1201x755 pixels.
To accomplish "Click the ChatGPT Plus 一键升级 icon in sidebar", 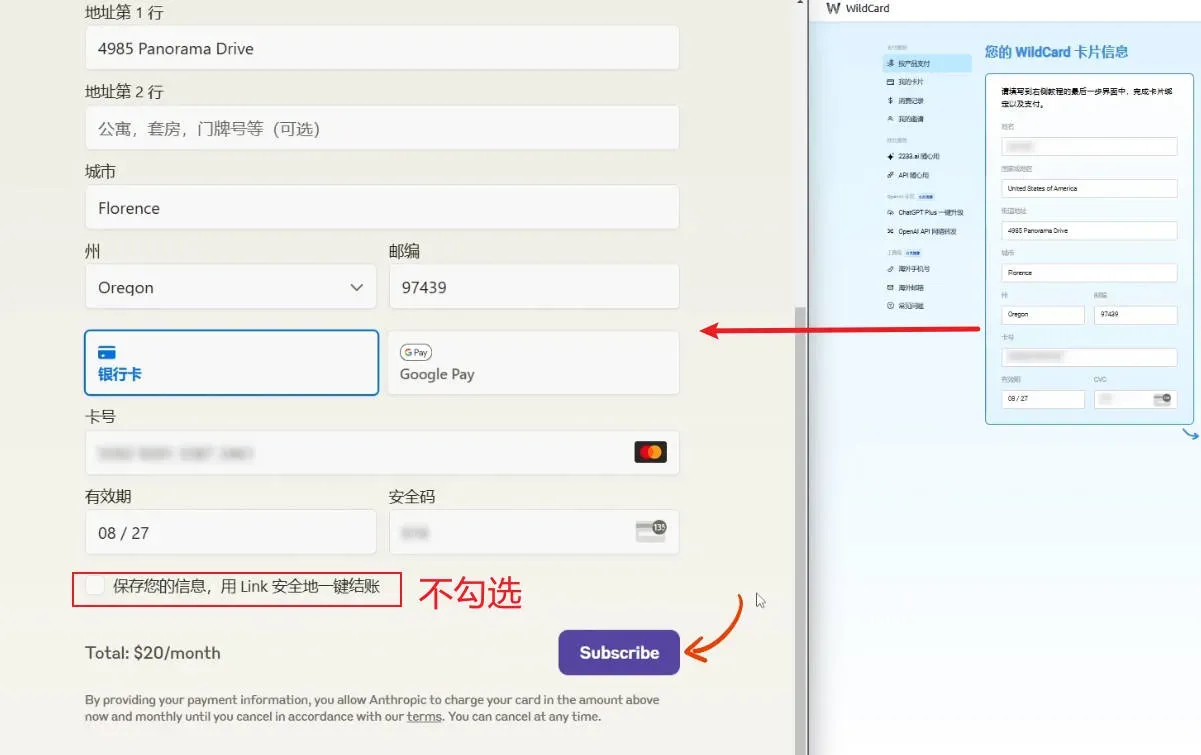I will [890, 213].
